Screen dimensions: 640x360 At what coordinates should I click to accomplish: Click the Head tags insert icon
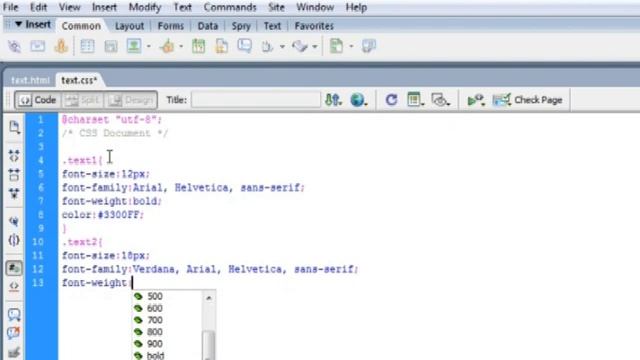267,46
